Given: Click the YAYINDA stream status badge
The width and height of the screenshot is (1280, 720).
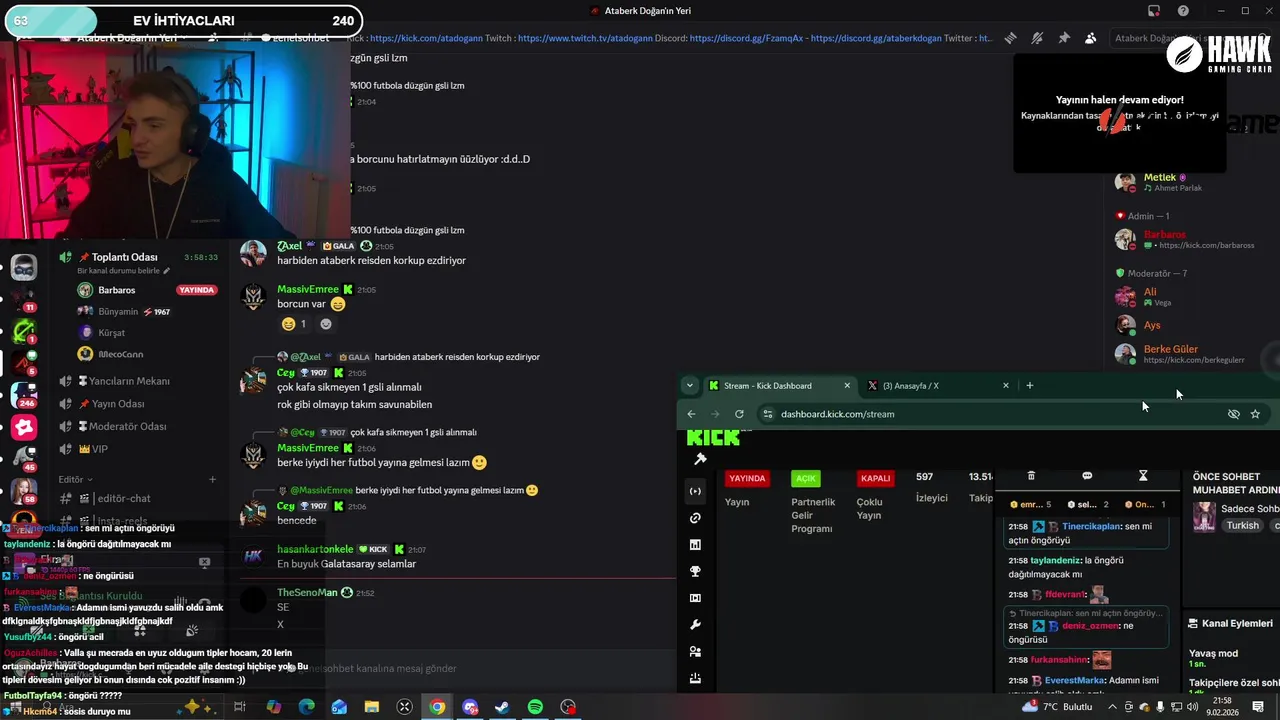Looking at the screenshot, I should click(747, 478).
